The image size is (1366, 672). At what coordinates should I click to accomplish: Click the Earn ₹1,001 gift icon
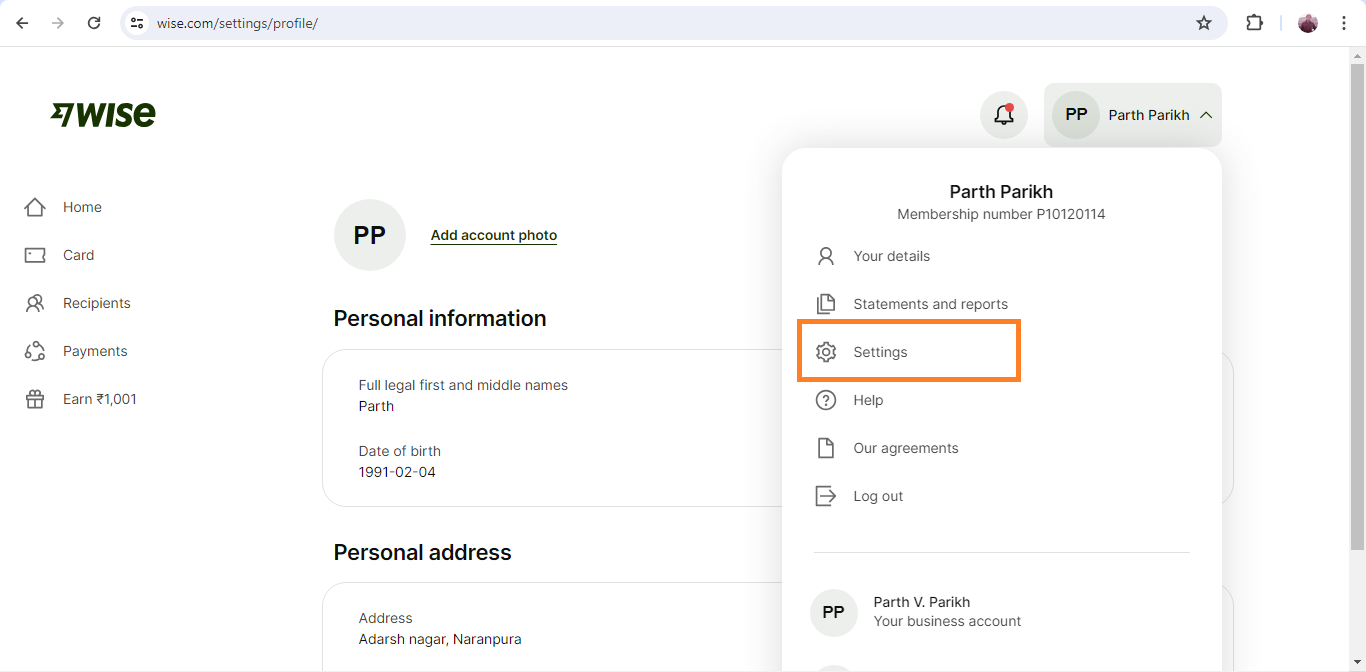click(35, 399)
